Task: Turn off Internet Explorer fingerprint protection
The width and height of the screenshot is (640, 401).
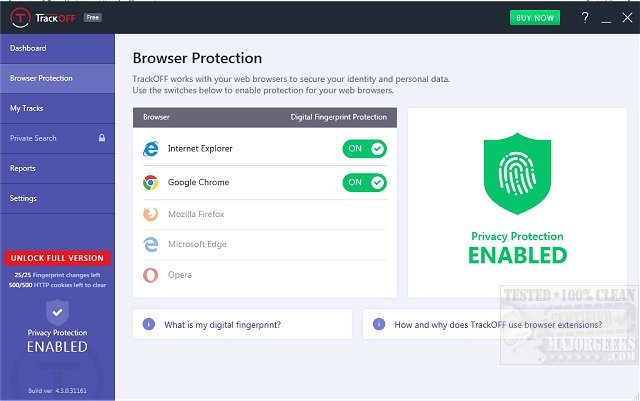Action: point(364,149)
